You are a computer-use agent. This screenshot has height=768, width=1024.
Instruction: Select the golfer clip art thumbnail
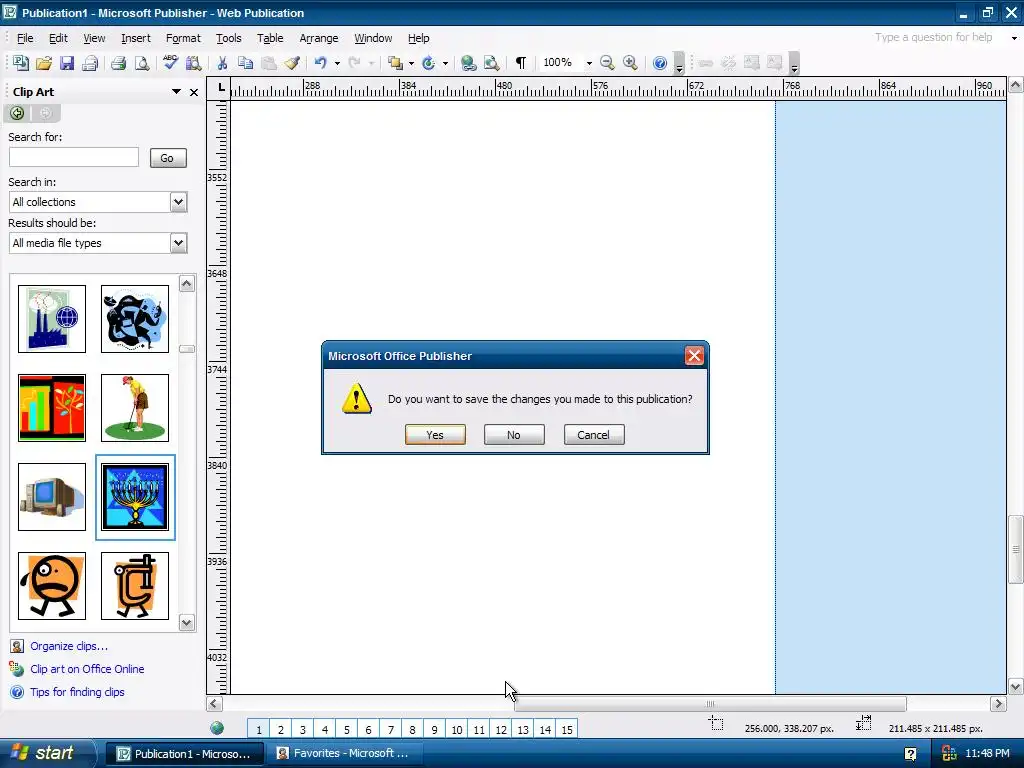[135, 408]
